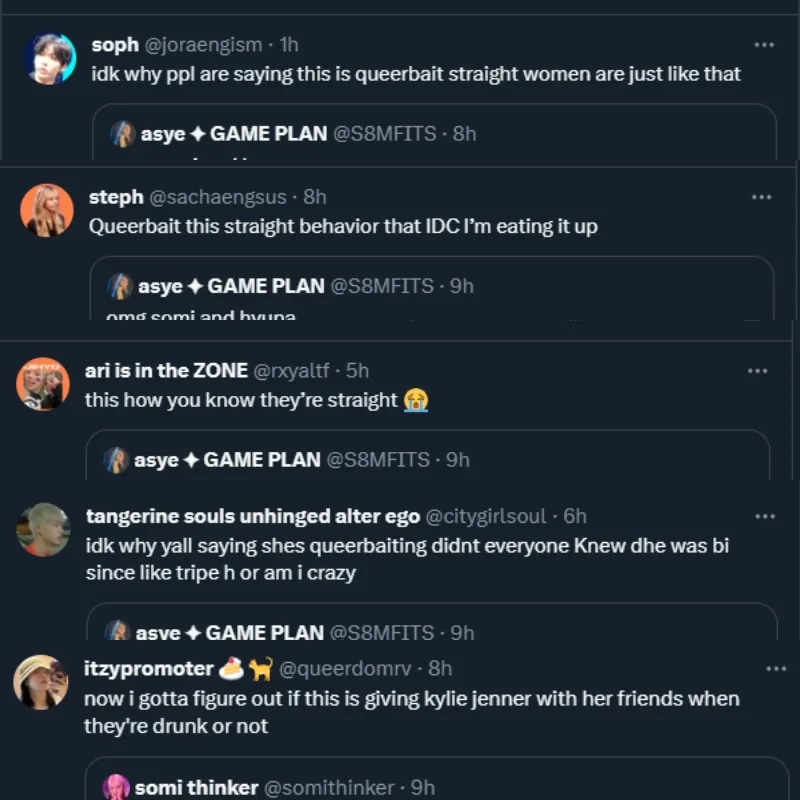The height and width of the screenshot is (800, 800).
Task: Expand more menu on tangerine souls tweet
Action: 764,516
